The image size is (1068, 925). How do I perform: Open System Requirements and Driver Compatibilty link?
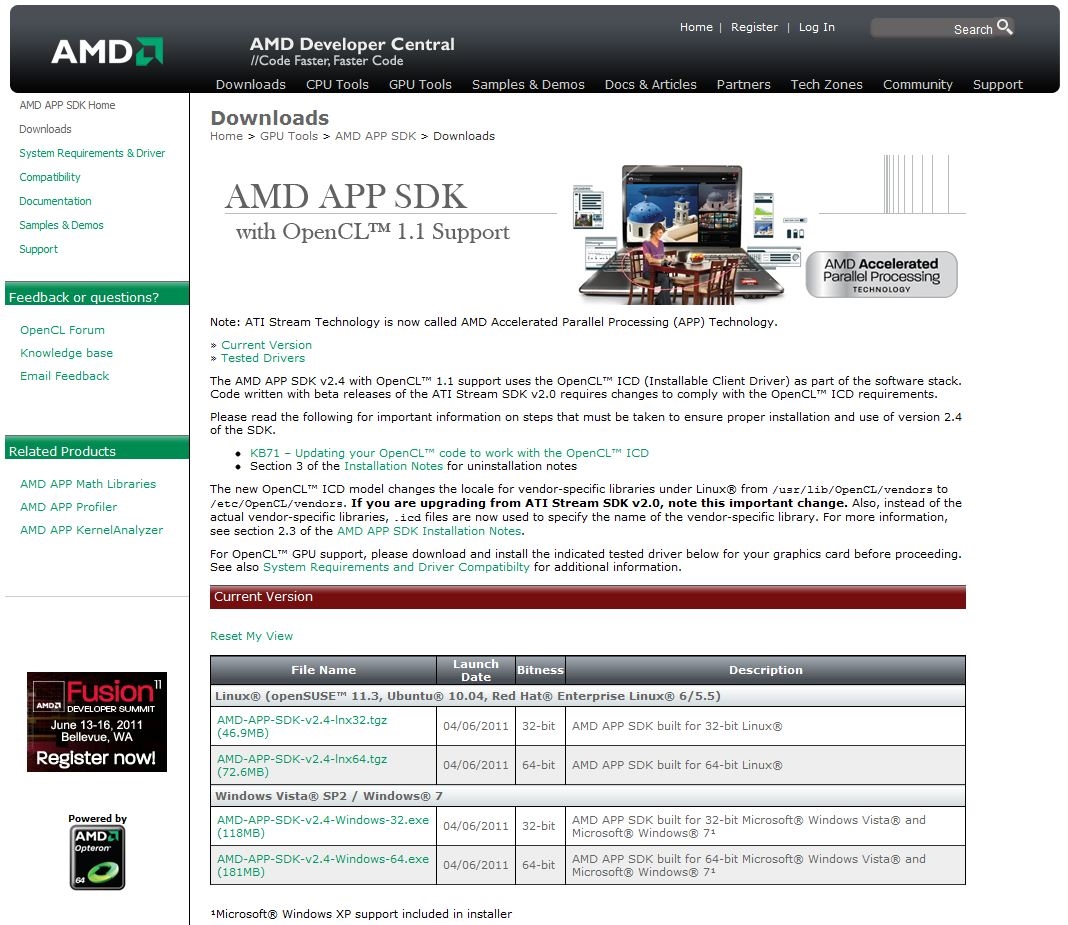(396, 567)
